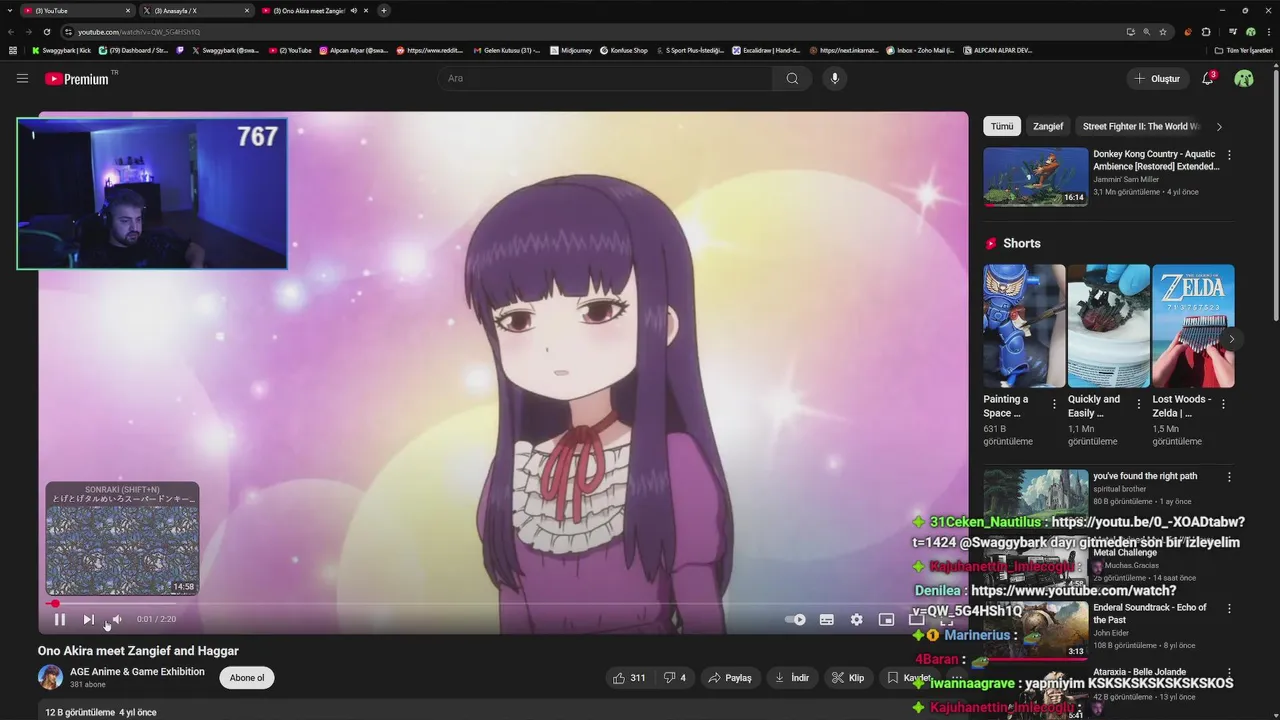Skip to the next video
The width and height of the screenshot is (1280, 720).
(x=88, y=620)
